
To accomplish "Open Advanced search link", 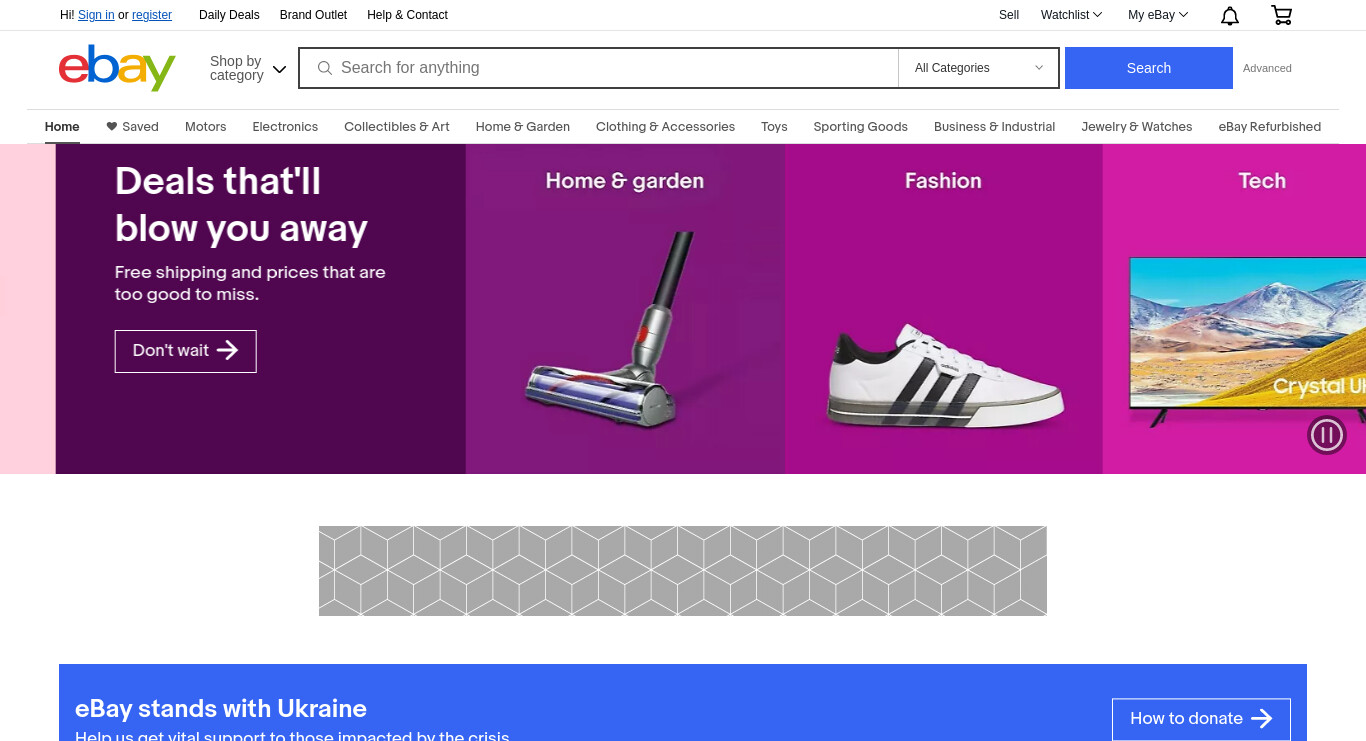I will click(1267, 68).
